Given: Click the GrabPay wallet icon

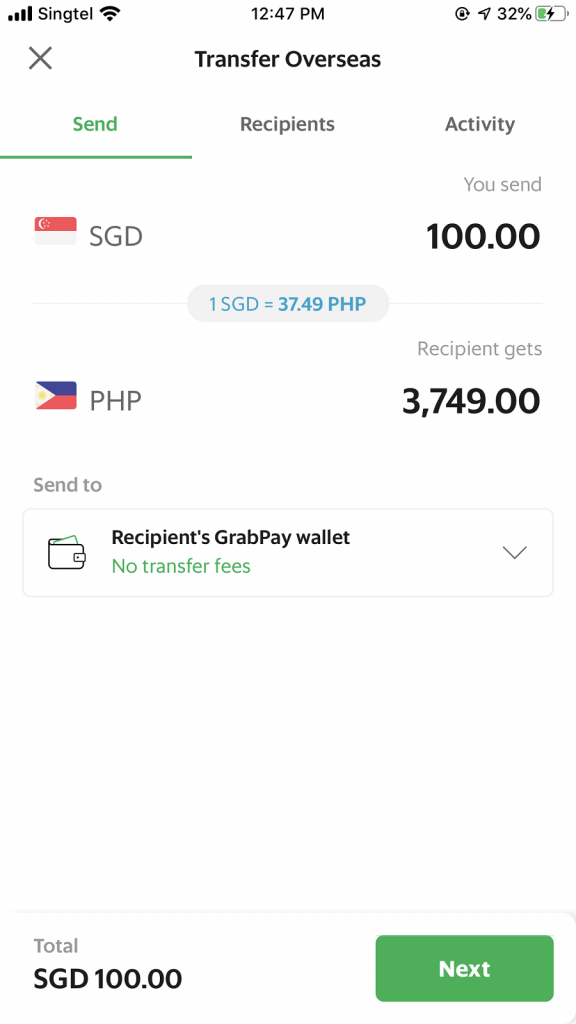Looking at the screenshot, I should 66,551.
